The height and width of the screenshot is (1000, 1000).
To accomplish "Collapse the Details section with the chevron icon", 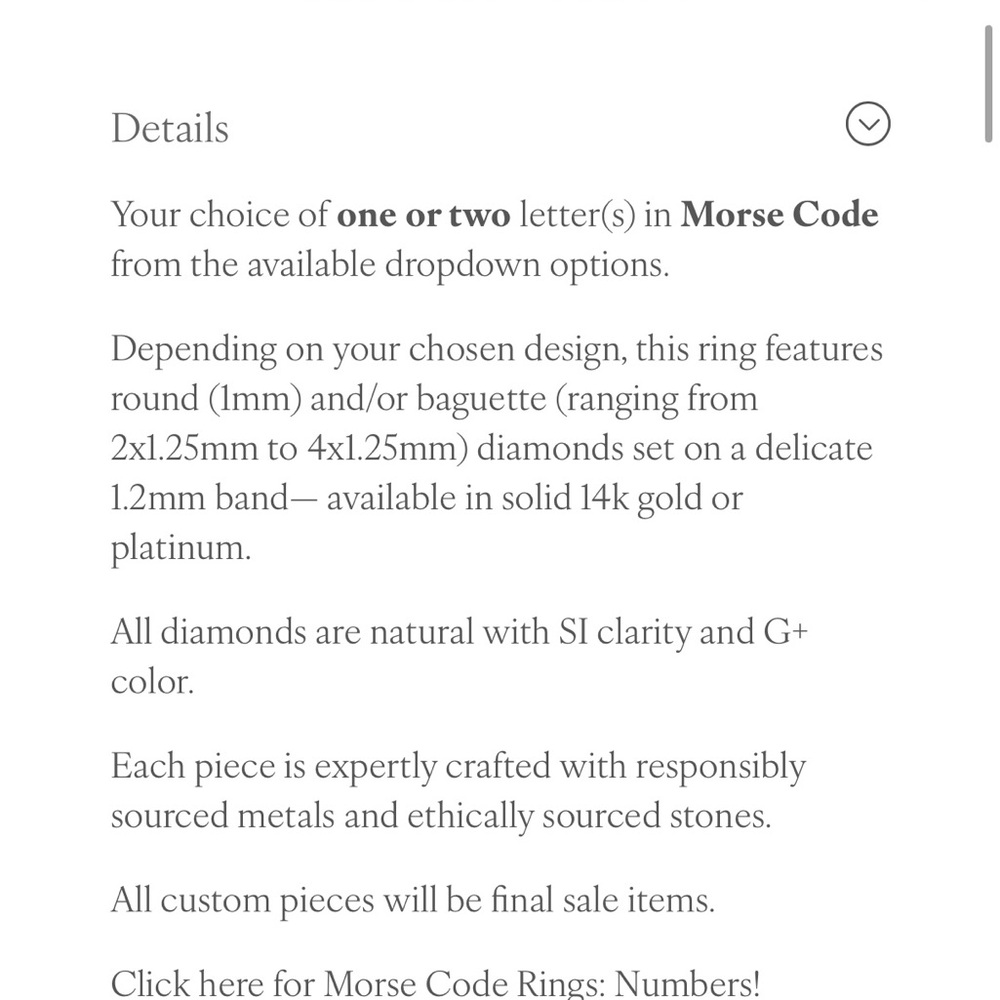I will pos(867,125).
